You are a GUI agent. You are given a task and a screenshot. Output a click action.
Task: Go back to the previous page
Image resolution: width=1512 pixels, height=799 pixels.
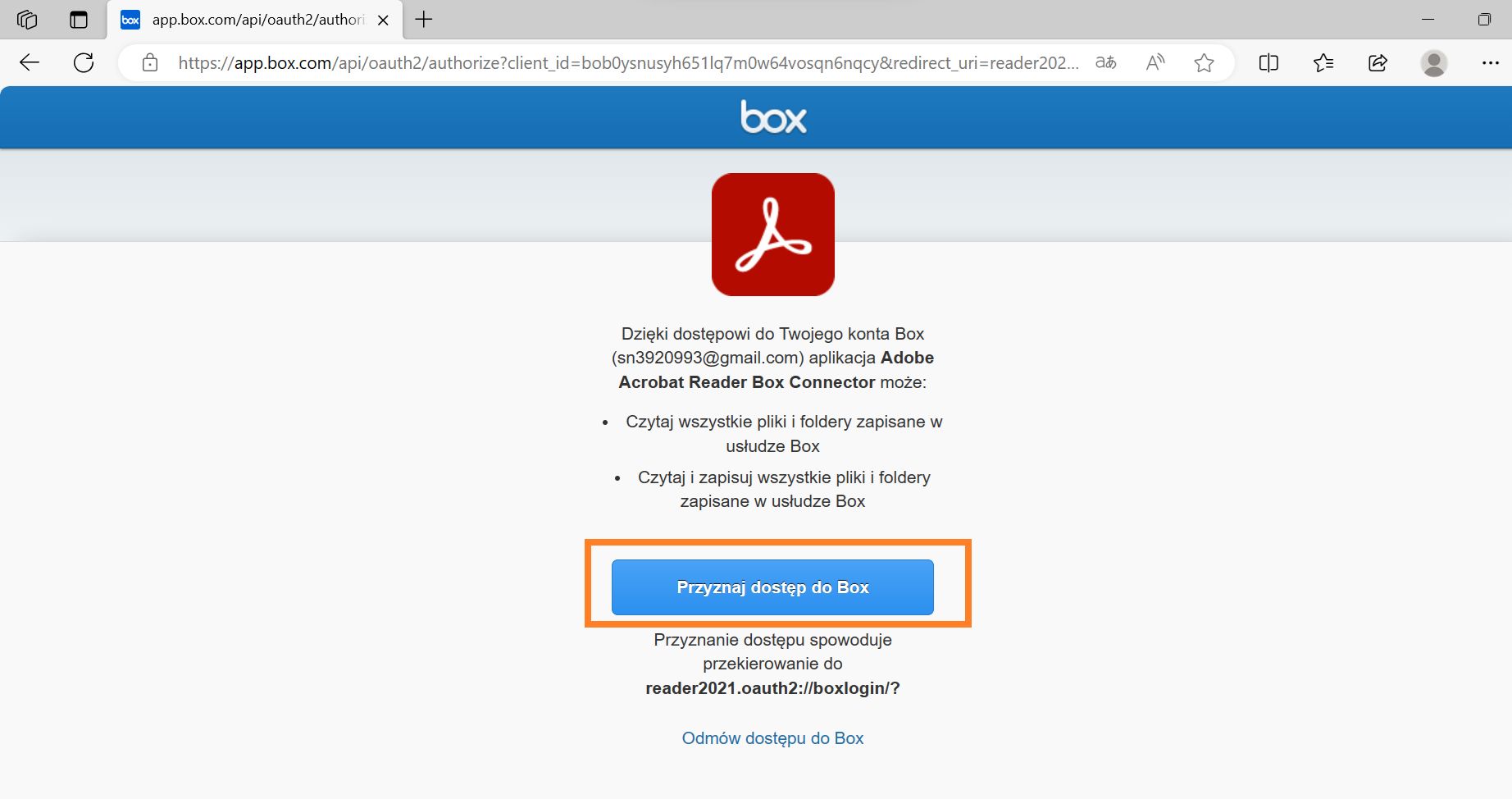(x=30, y=62)
